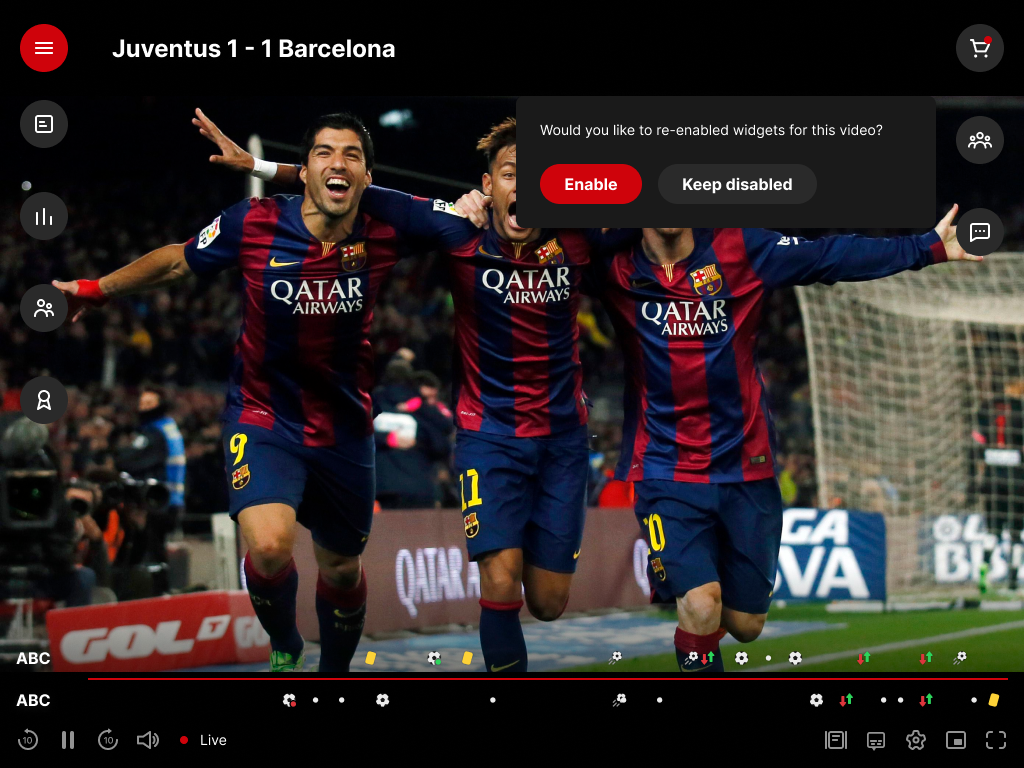Open the chat bubble widget on right
Viewport: 1024px width, 768px height.
tap(980, 232)
